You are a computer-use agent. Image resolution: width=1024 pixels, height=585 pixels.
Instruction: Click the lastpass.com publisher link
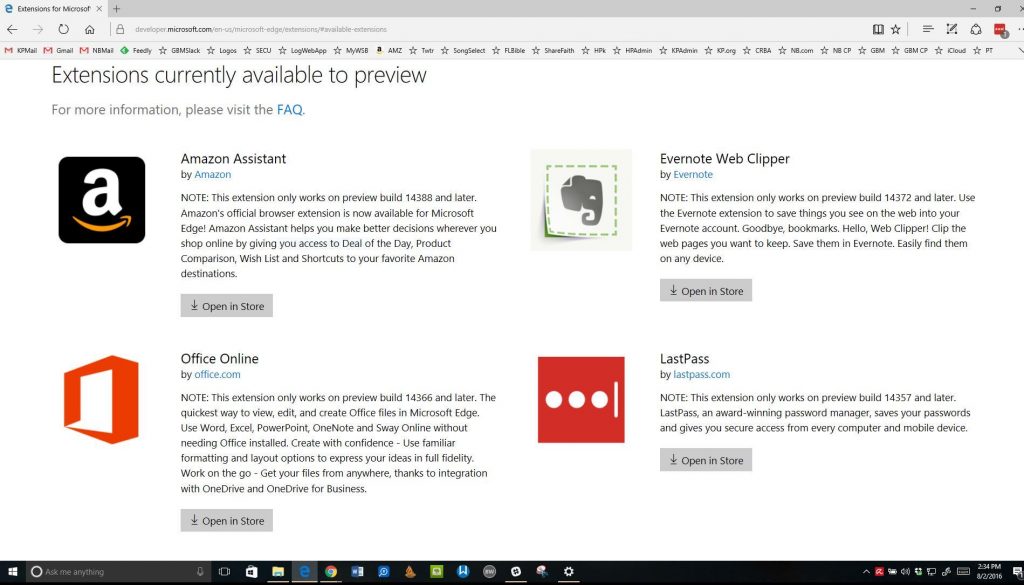[x=701, y=374]
